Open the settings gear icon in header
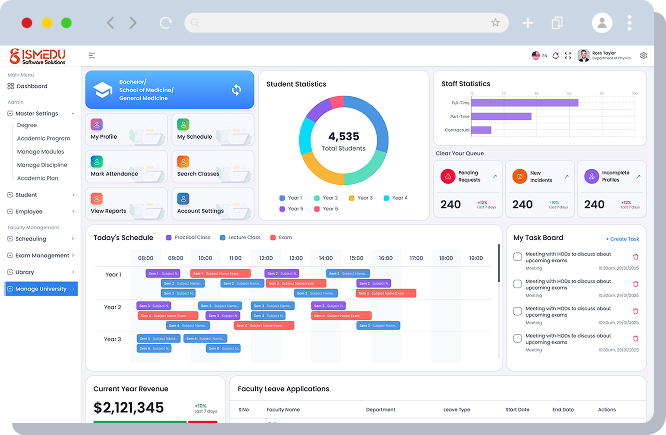 643,56
